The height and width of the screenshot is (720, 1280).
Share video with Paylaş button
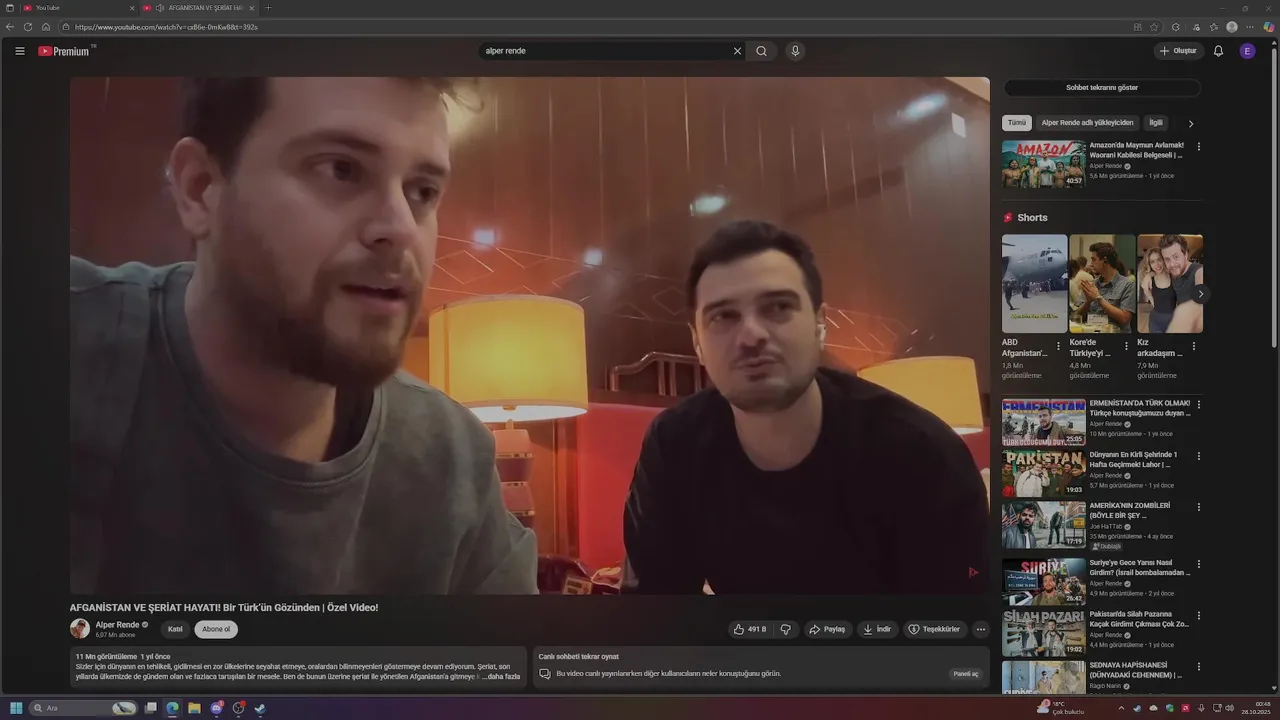point(827,629)
